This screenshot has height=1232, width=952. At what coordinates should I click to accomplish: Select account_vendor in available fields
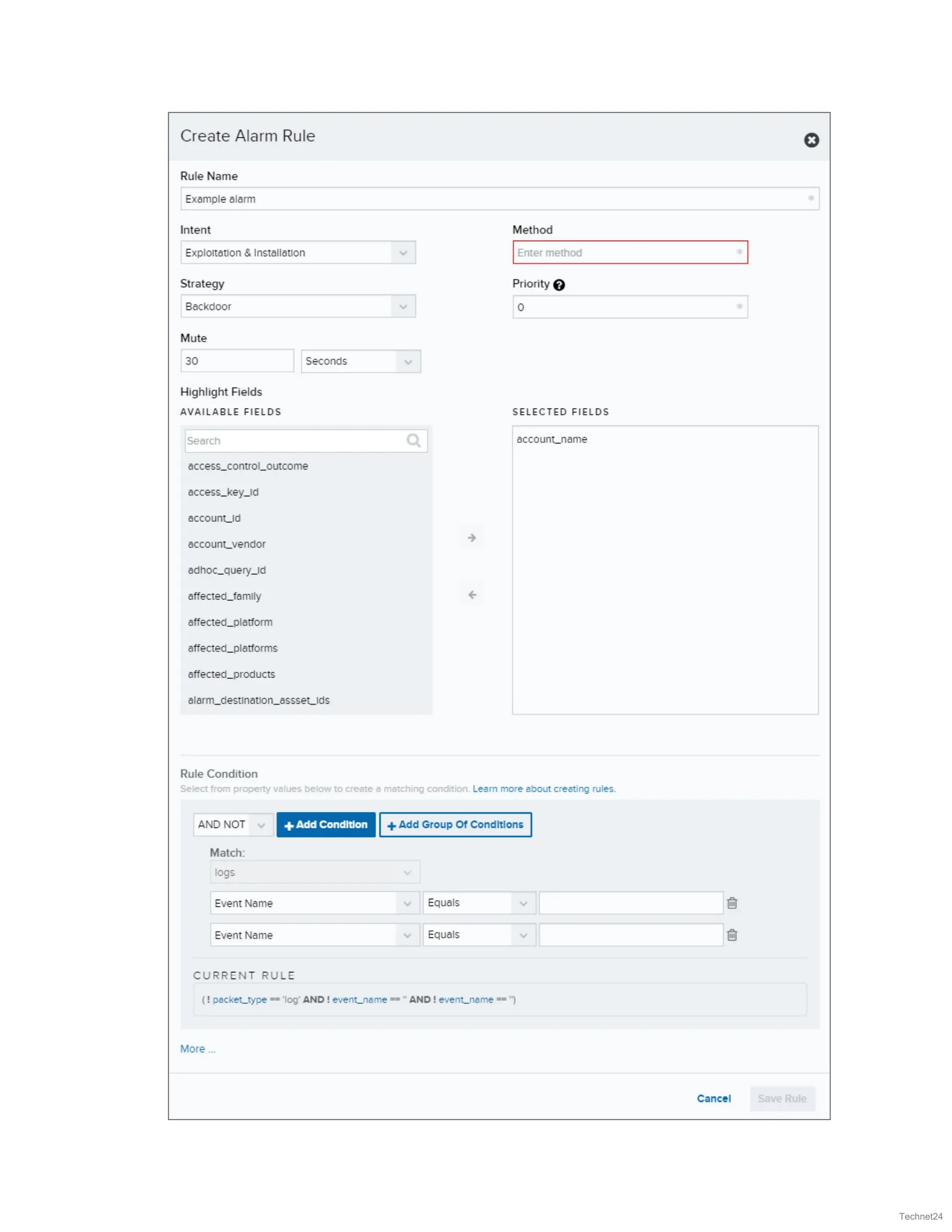227,544
